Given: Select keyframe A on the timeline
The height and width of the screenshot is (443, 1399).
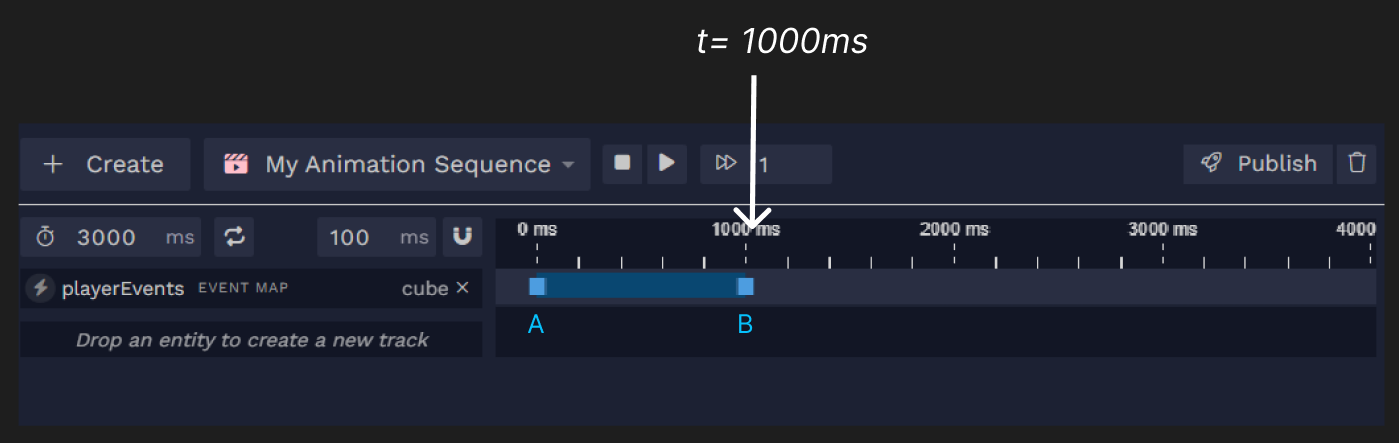Looking at the screenshot, I should tap(537, 287).
